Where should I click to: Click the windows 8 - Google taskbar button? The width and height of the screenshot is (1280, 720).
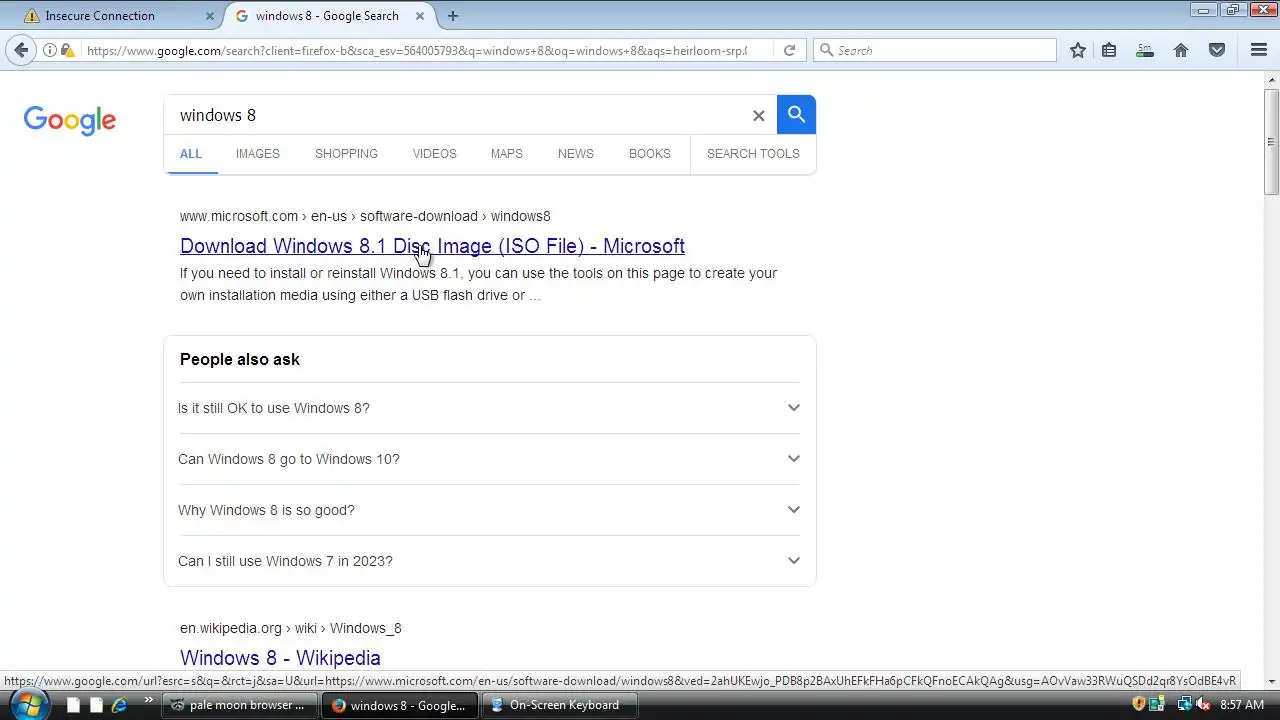click(399, 705)
